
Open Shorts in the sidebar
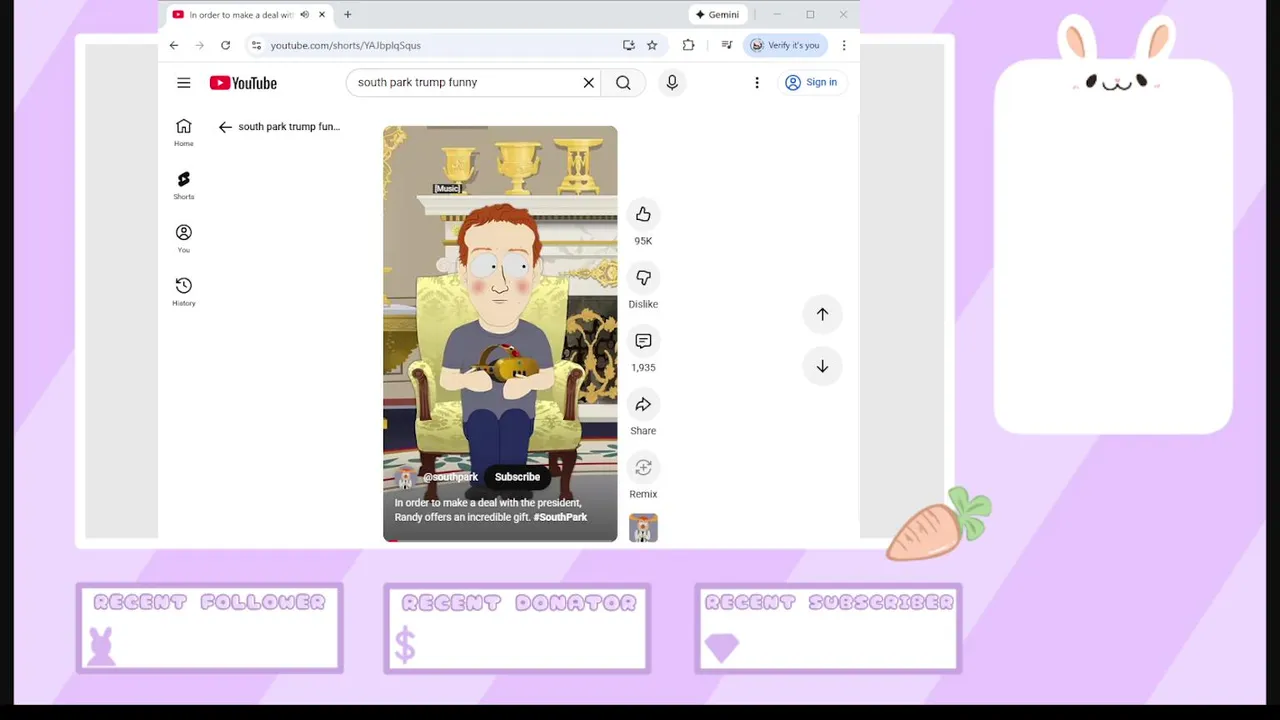click(x=184, y=185)
